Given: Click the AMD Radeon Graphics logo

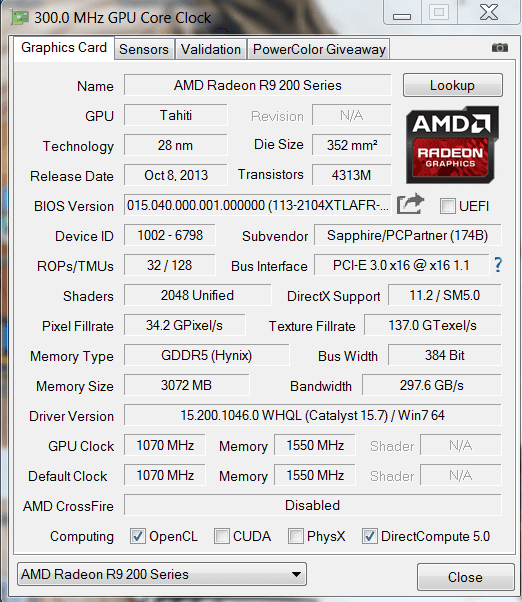Looking at the screenshot, I should [x=452, y=144].
